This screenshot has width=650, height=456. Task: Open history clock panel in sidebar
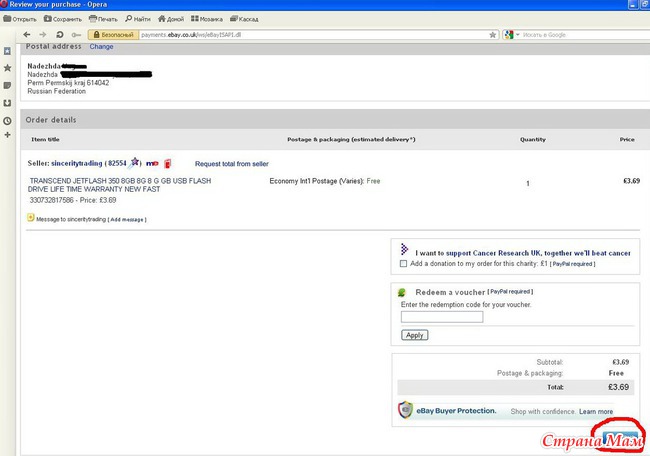click(x=7, y=121)
